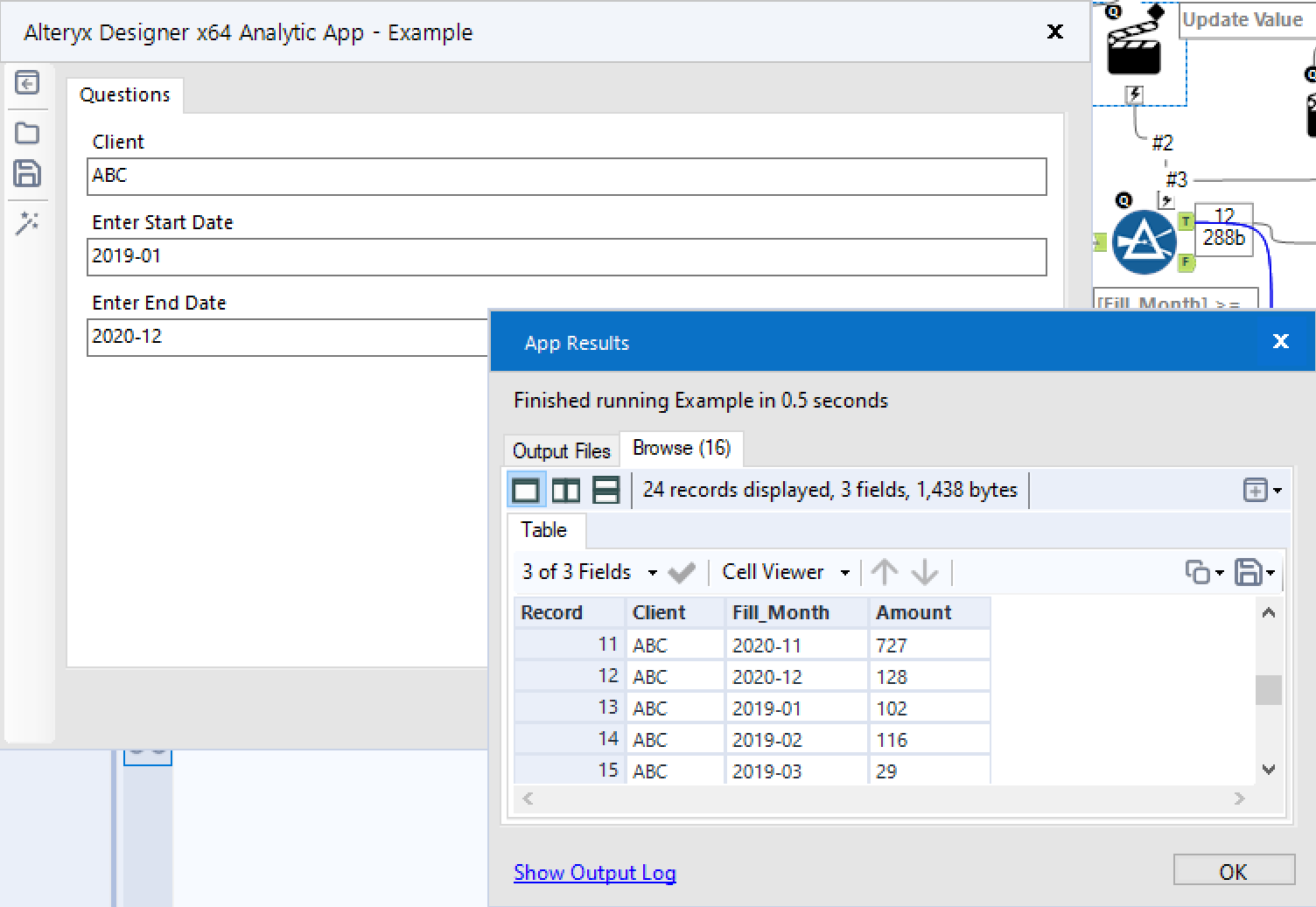Select the Questions tab
Screen dimensions: 1316x907
tap(125, 94)
